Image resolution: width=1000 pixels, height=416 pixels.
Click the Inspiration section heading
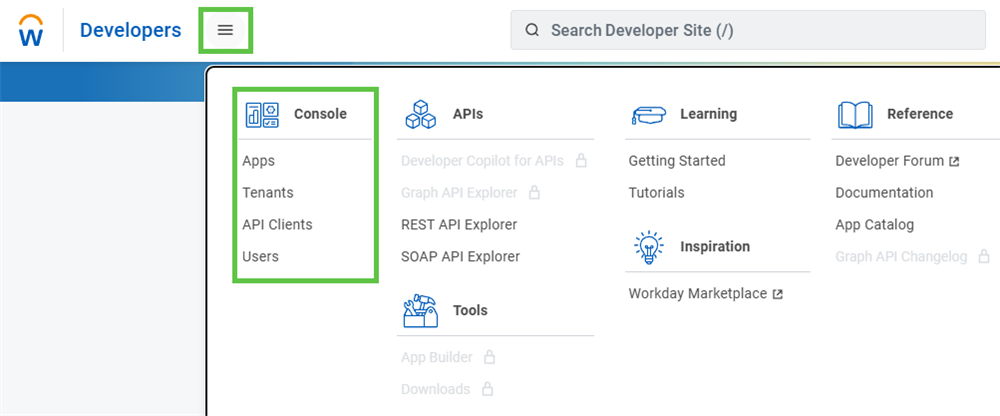pyautogui.click(x=715, y=246)
